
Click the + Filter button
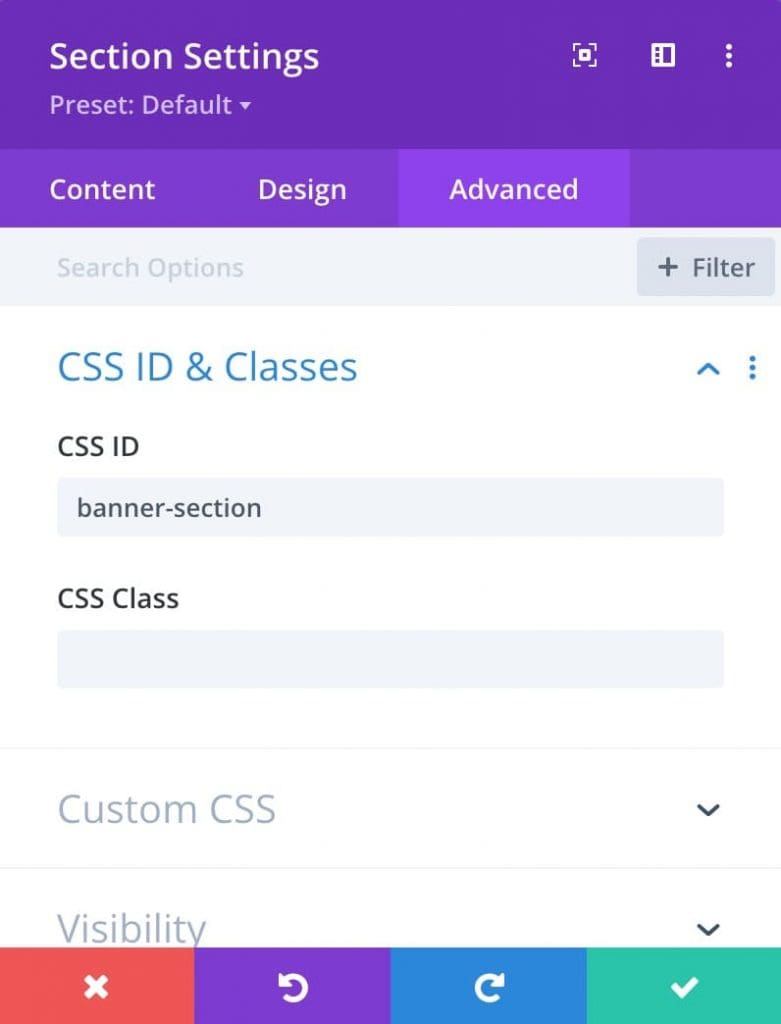(x=705, y=267)
